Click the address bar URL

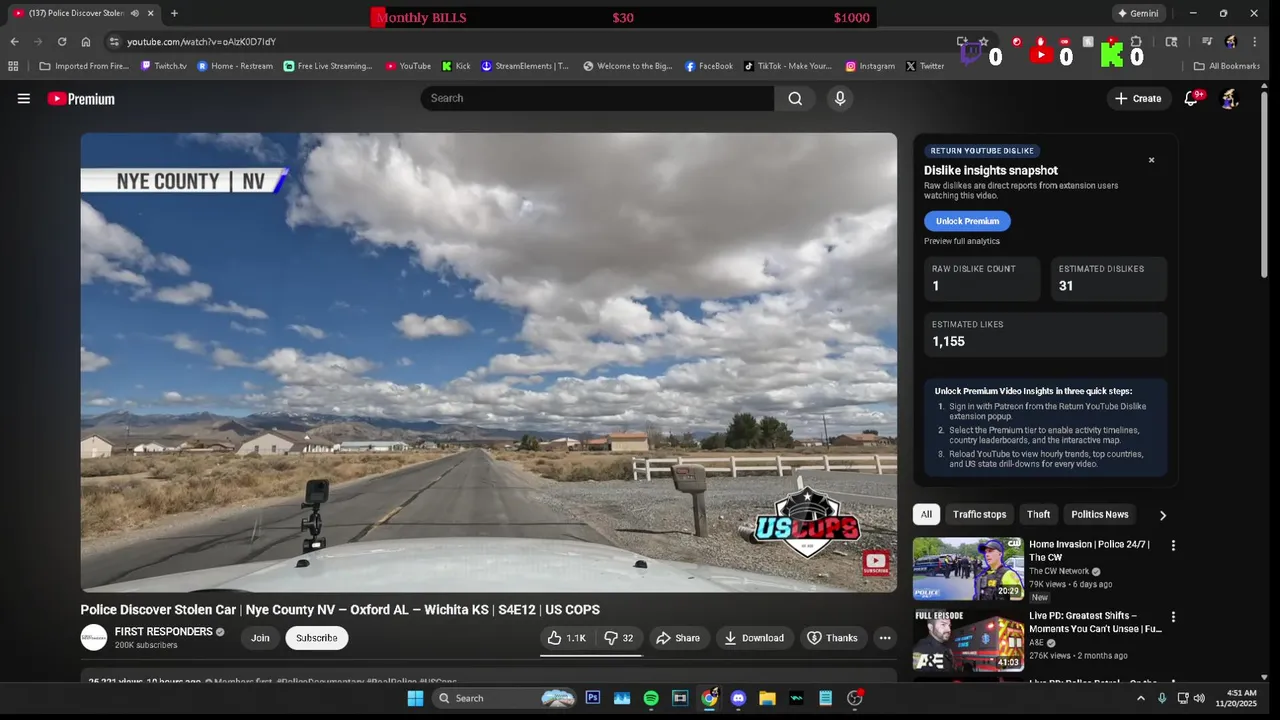201,42
